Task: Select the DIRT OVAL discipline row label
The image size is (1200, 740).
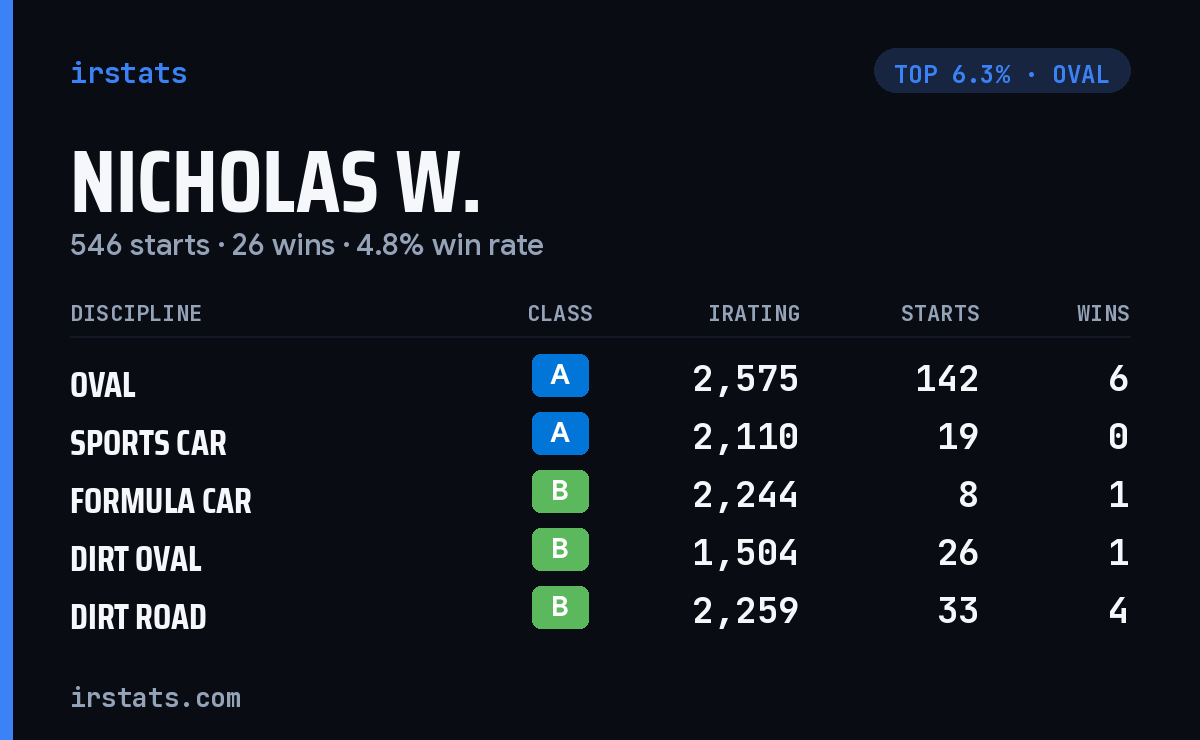Action: pos(136,559)
